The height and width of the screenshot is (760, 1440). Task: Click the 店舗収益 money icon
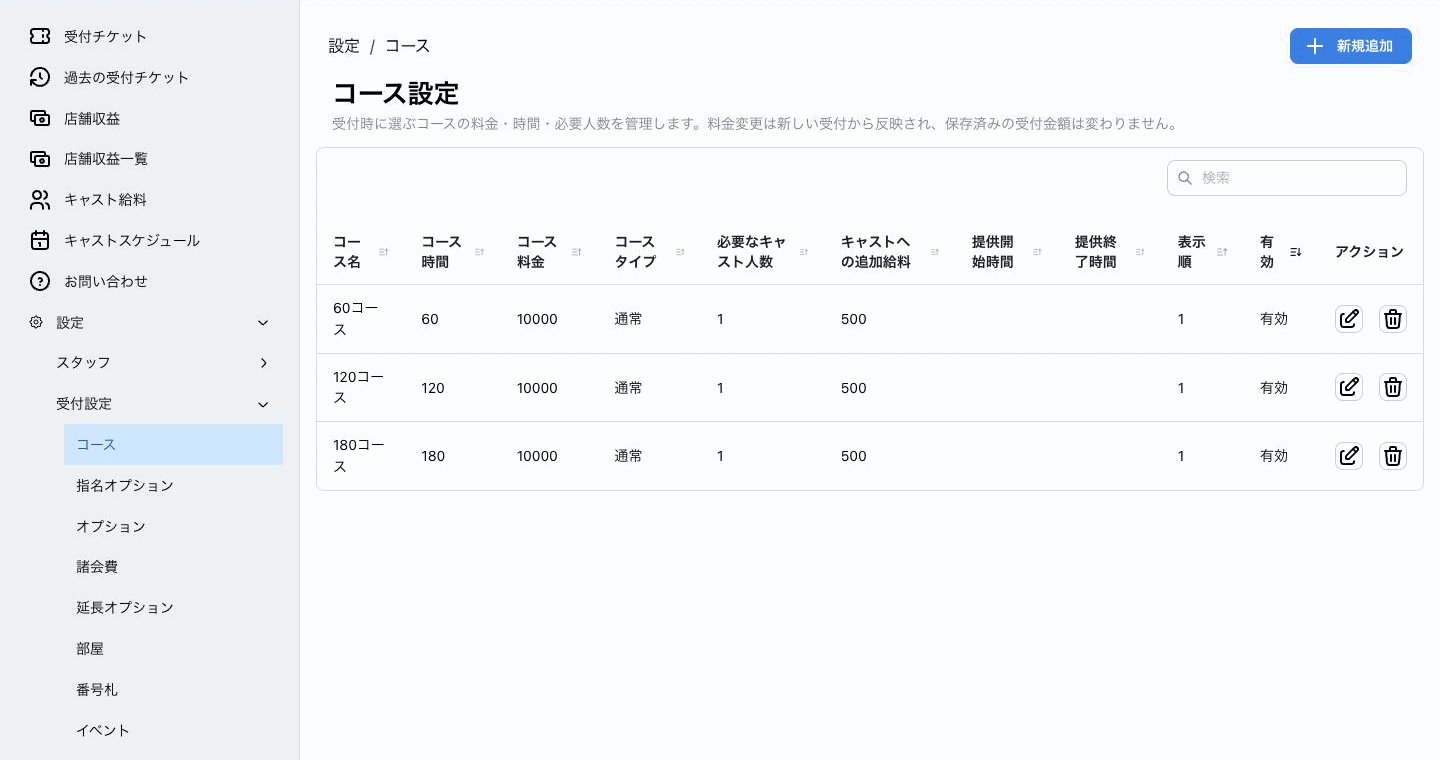click(39, 118)
